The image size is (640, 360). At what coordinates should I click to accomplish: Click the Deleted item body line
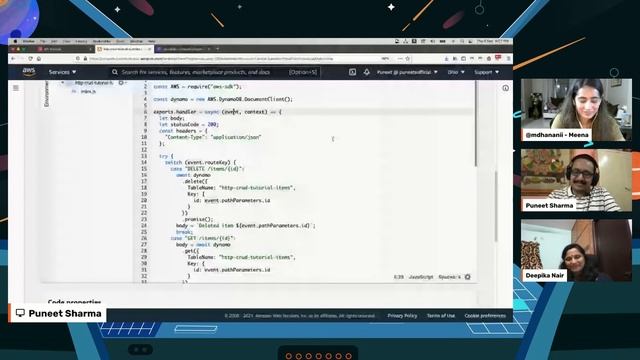pyautogui.click(x=246, y=226)
